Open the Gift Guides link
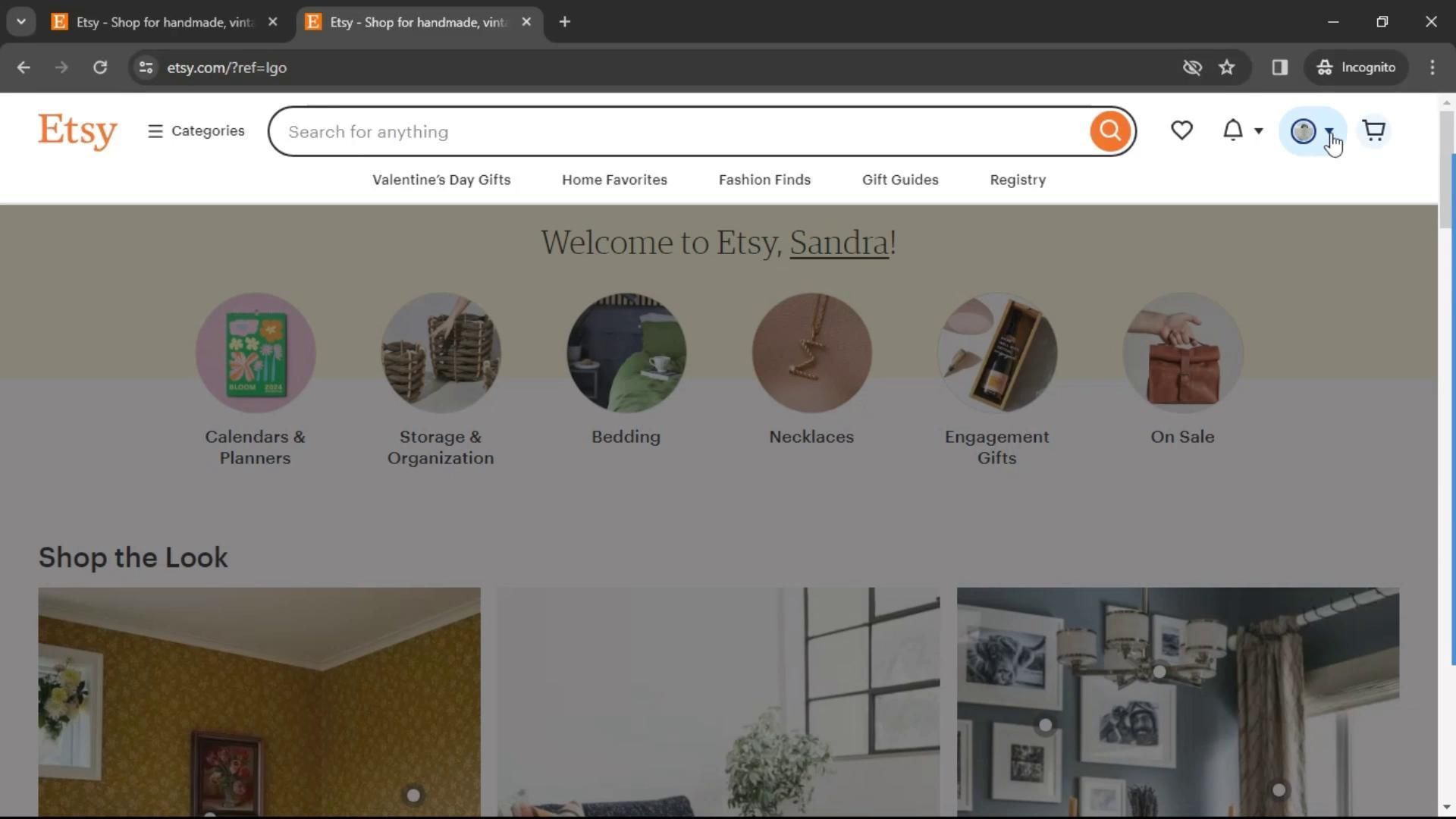The width and height of the screenshot is (1456, 819). tap(900, 180)
